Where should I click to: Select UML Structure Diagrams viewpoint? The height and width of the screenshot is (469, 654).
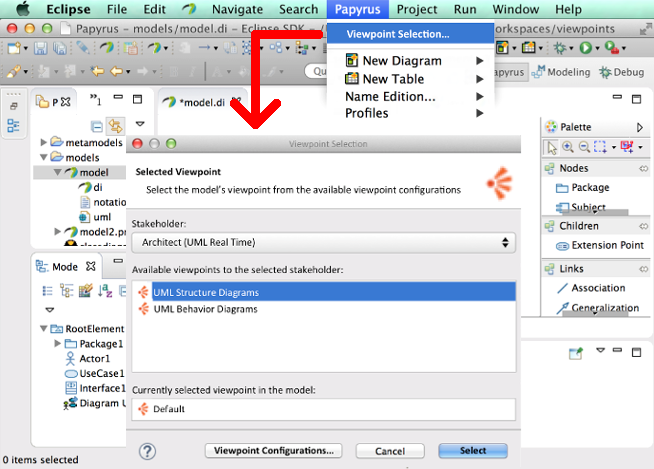[x=324, y=292]
